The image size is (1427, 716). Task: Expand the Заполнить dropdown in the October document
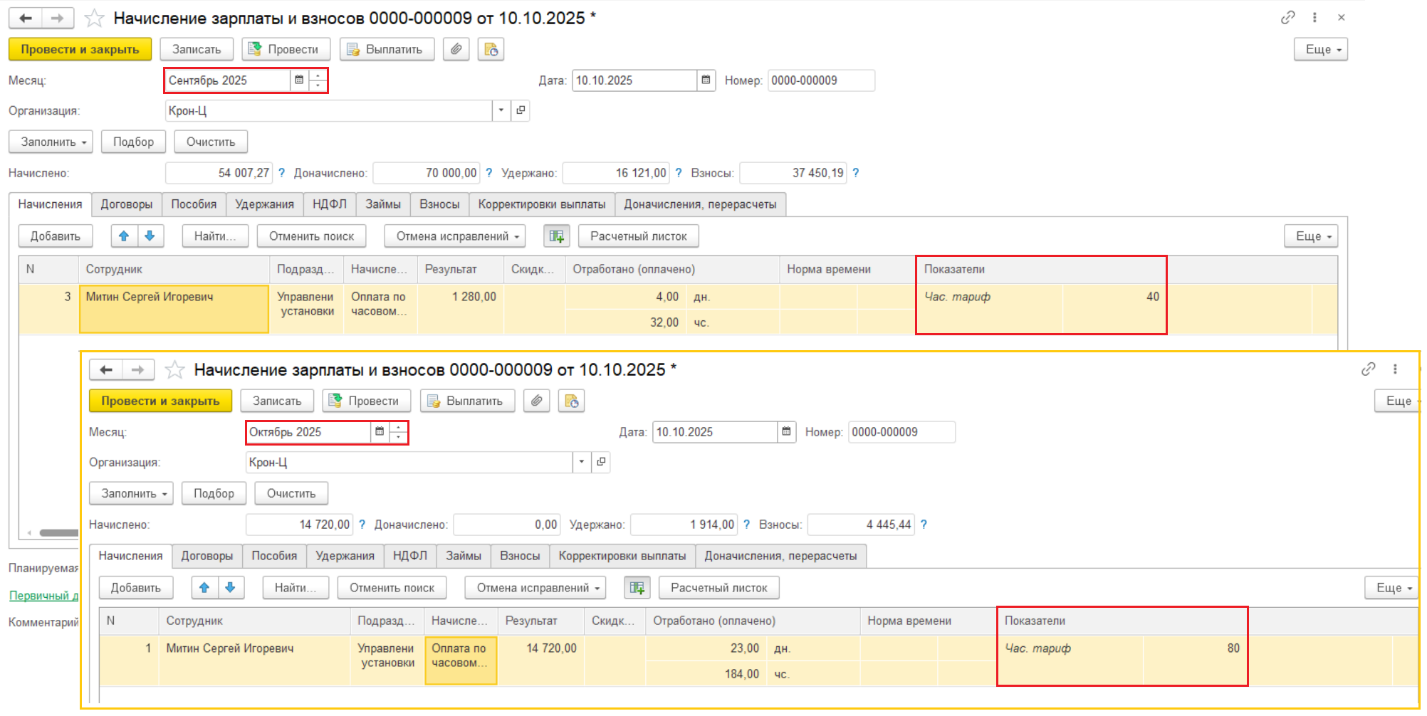[x=131, y=494]
